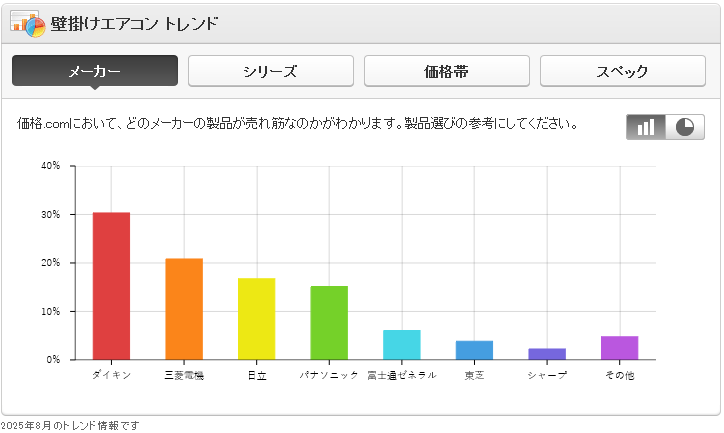Click the red ダイキン bar

tap(111, 286)
